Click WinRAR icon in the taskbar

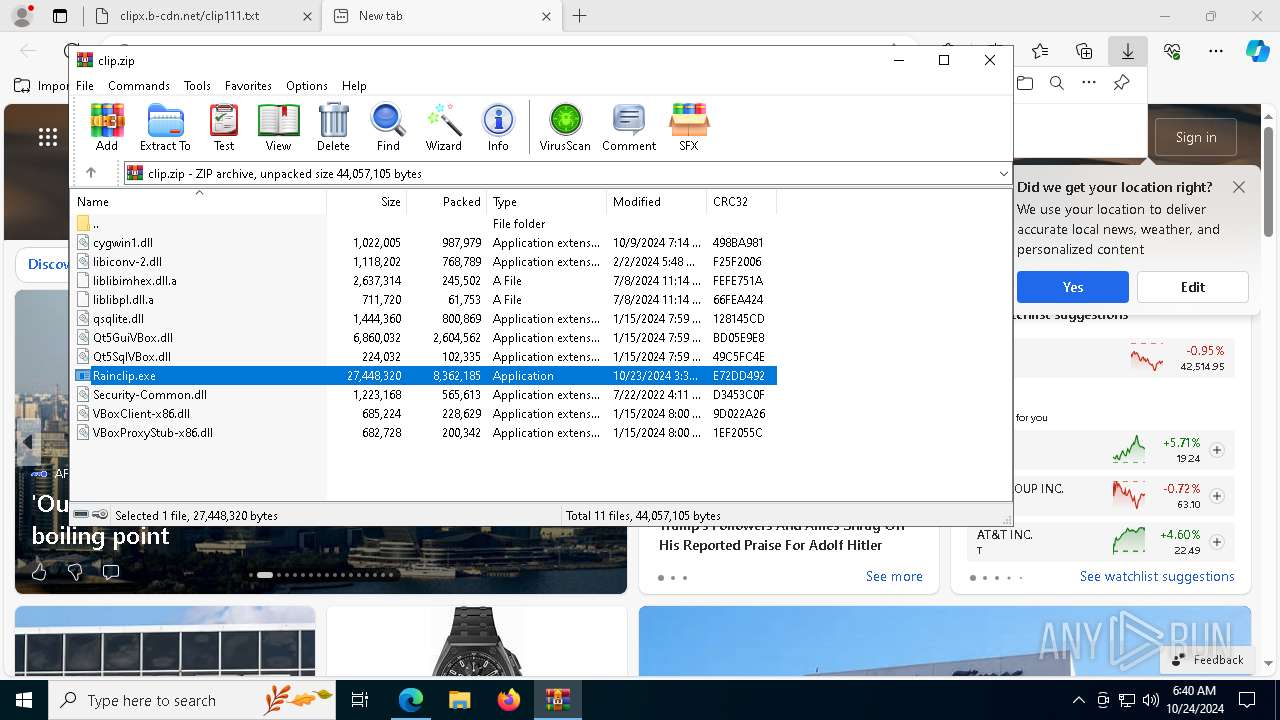coord(557,700)
